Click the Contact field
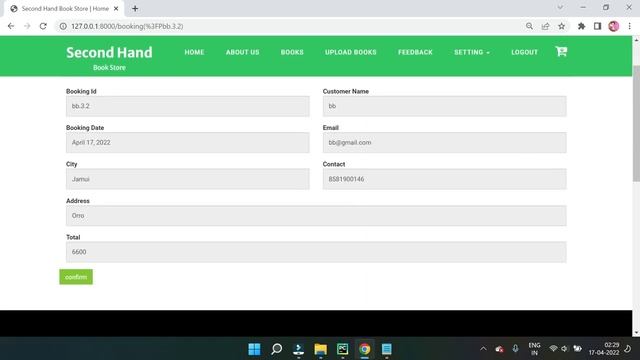Screen dimensions: 640x360 [x=444, y=179]
